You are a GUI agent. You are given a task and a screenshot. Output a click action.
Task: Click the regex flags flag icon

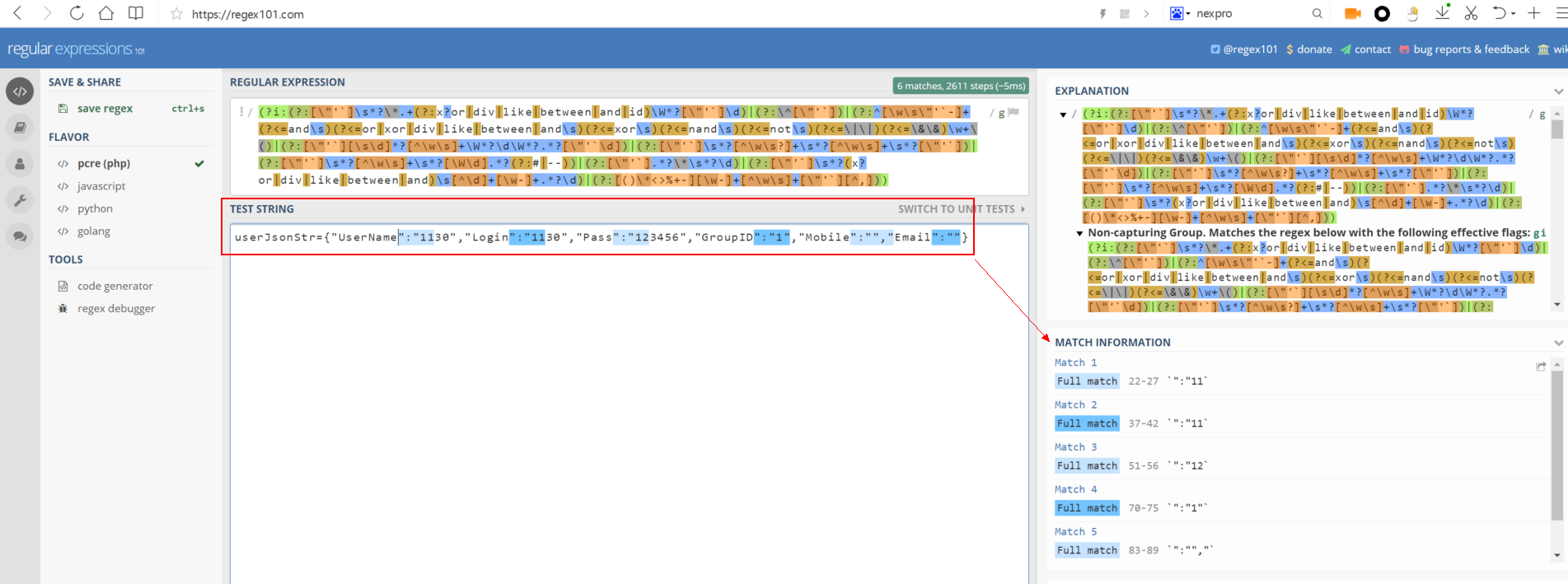pyautogui.click(x=1013, y=112)
